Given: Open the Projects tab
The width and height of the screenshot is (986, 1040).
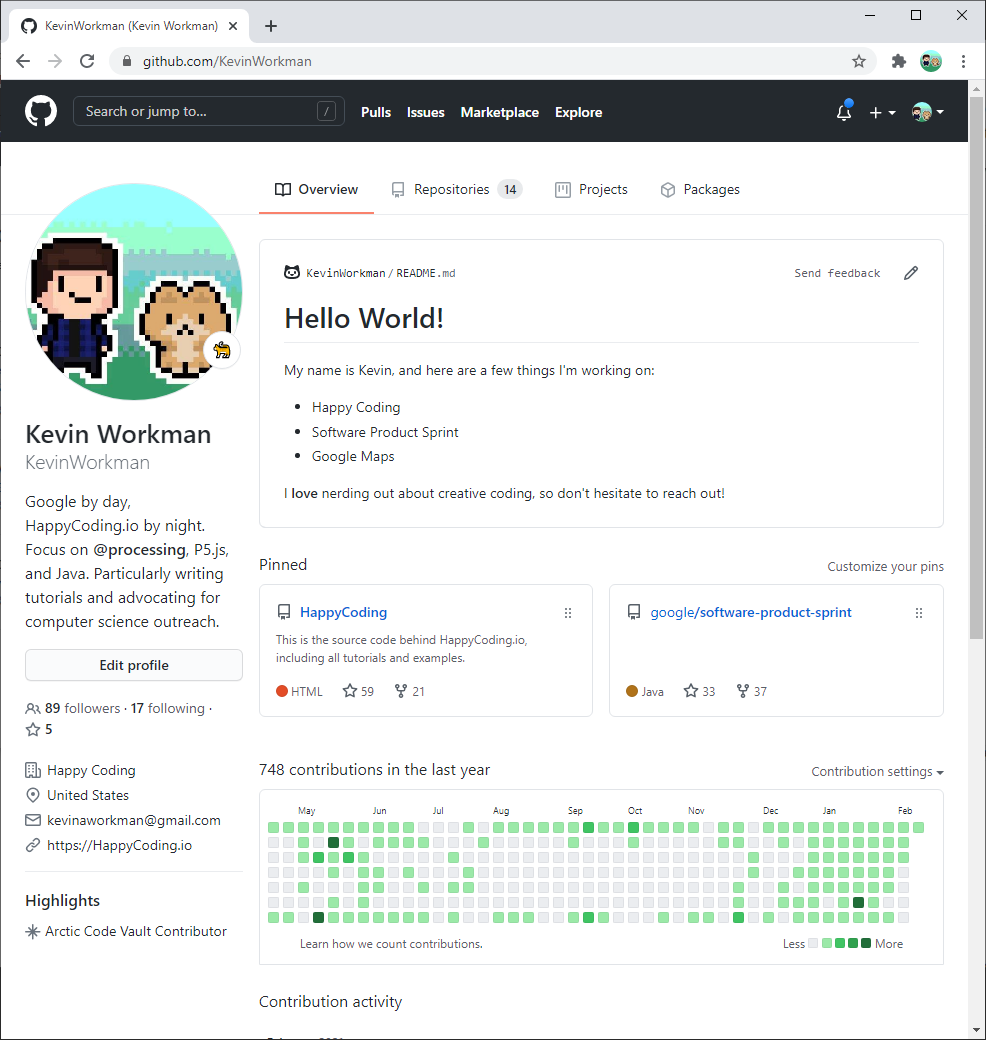Looking at the screenshot, I should click(x=591, y=190).
